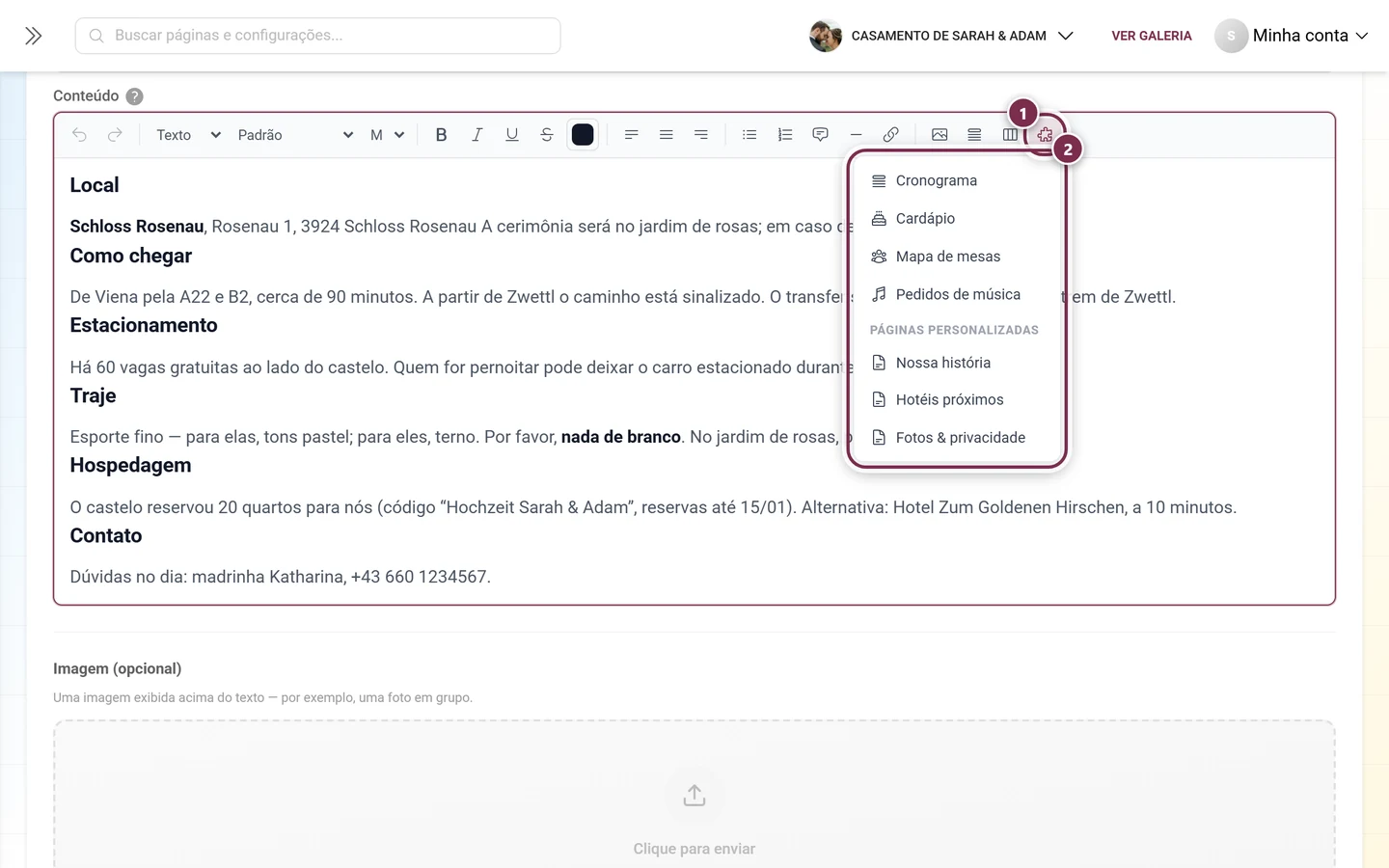The image size is (1389, 868).
Task: Undo the last edit in the editor
Action: tap(79, 135)
